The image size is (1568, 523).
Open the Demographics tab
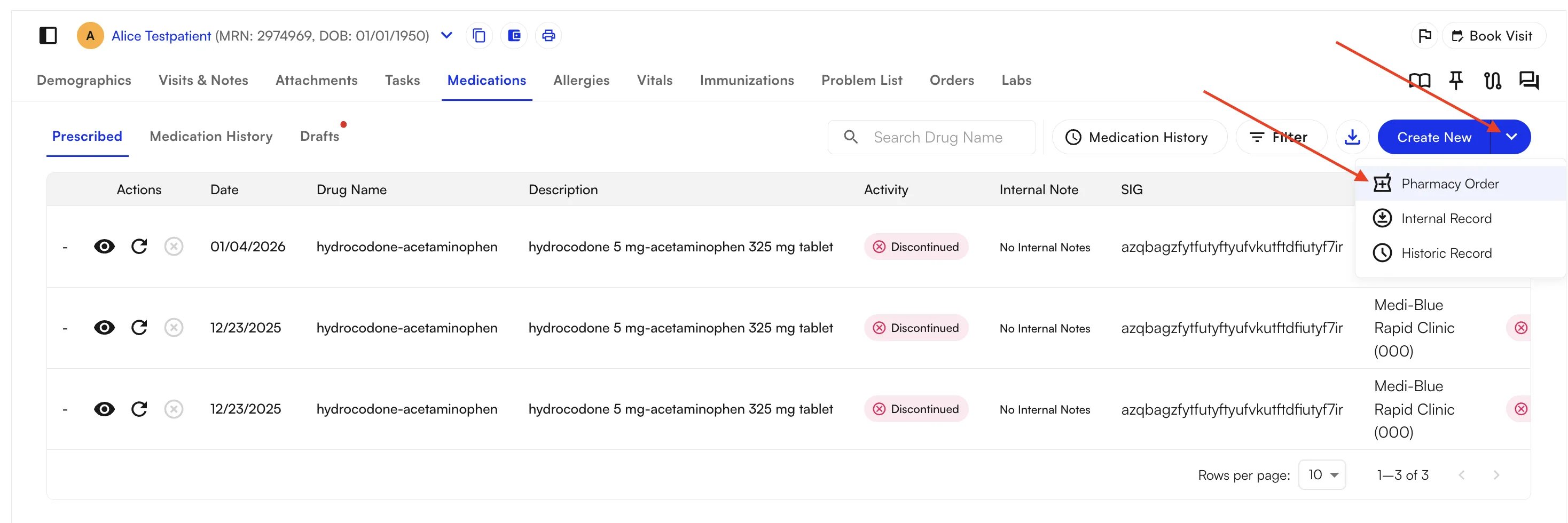click(x=84, y=80)
